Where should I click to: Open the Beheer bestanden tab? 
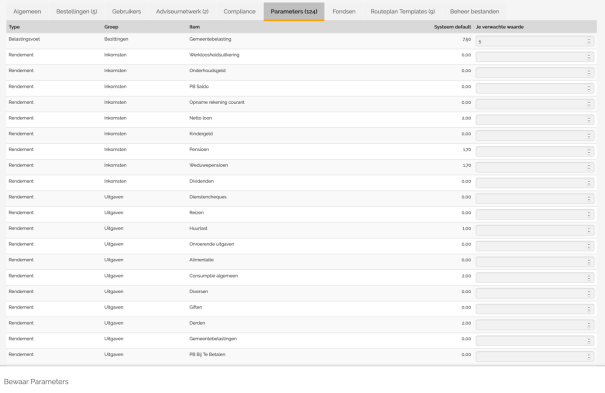(475, 12)
